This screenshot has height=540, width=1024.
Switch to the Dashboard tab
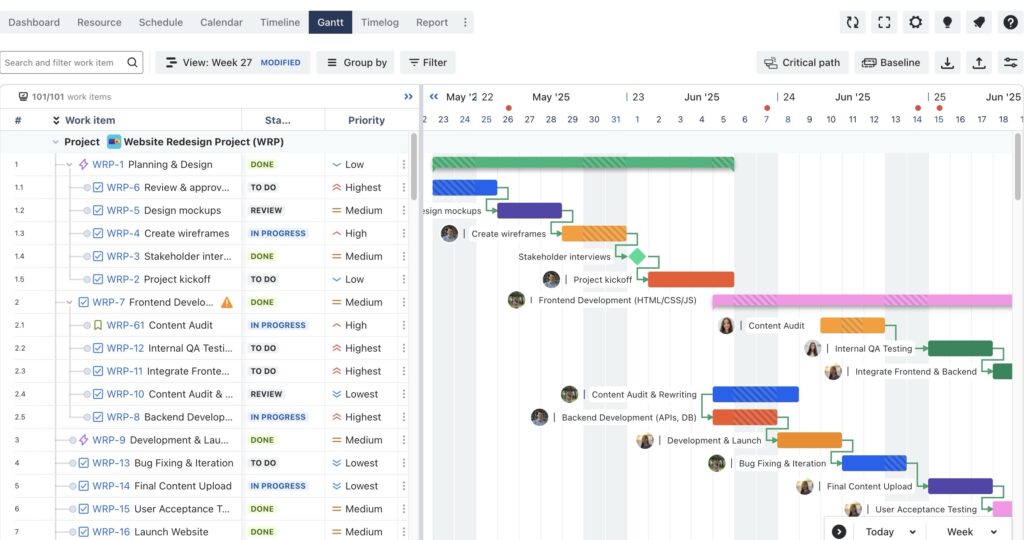34,22
